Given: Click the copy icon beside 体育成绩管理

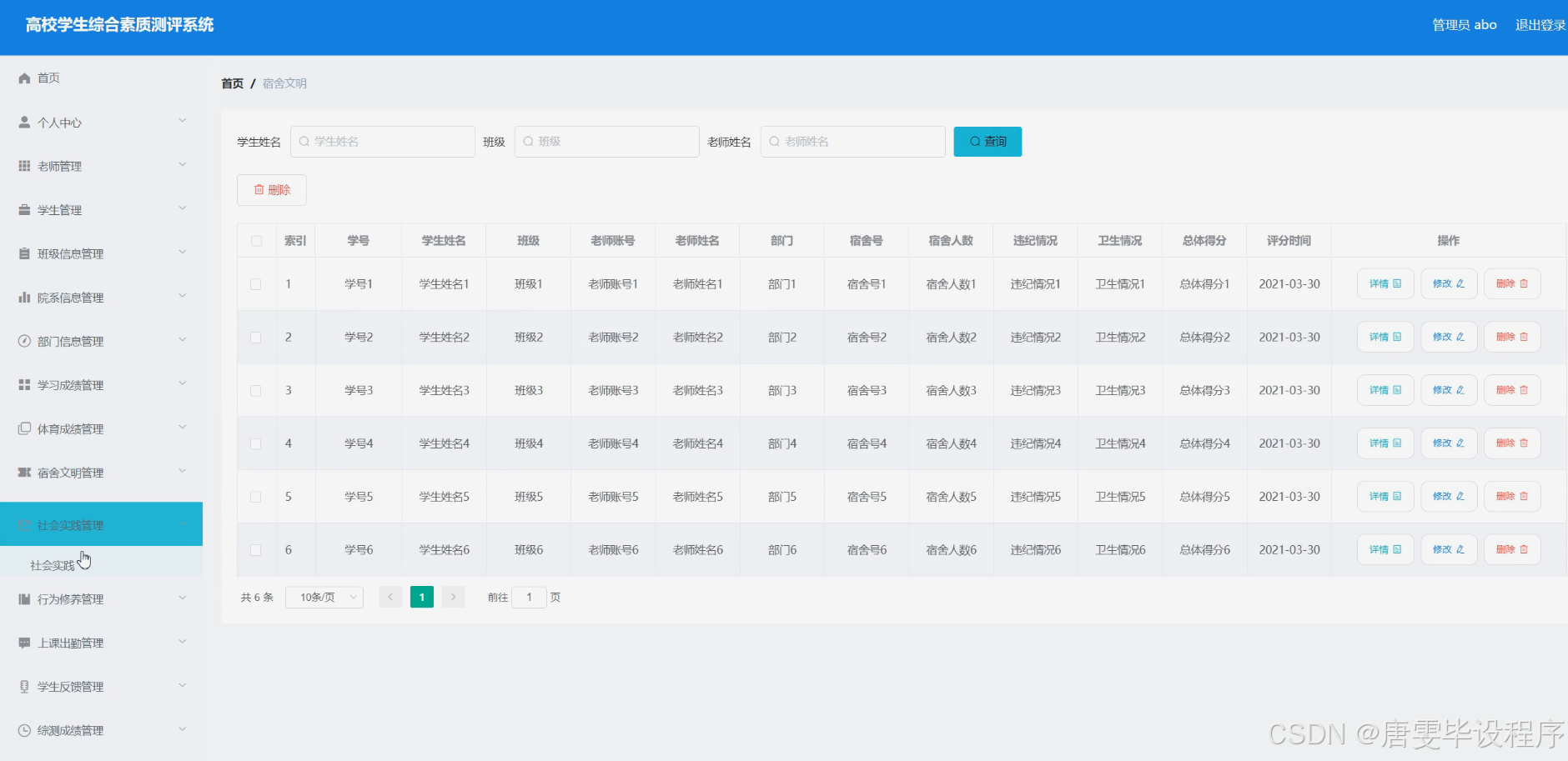Looking at the screenshot, I should coord(24,428).
